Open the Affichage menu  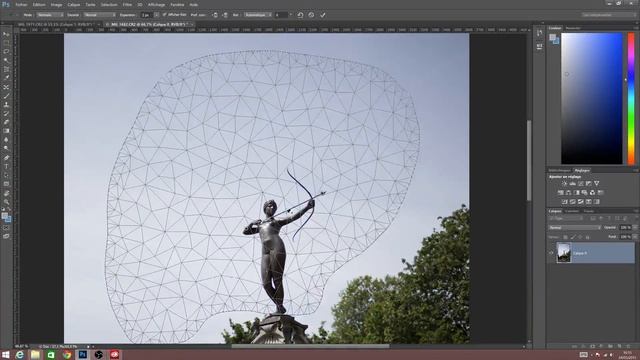pyautogui.click(x=157, y=4)
